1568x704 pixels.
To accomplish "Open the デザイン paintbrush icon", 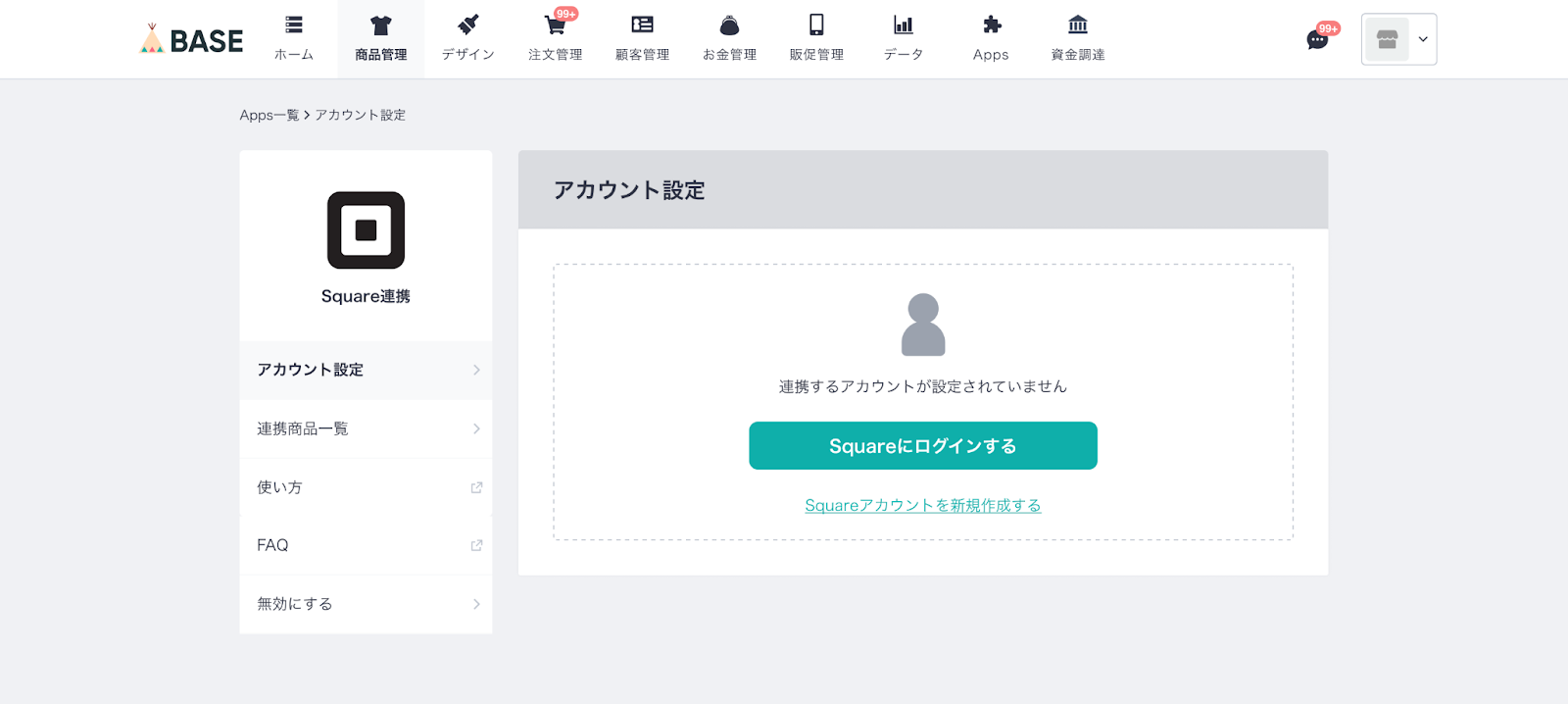I will (468, 25).
